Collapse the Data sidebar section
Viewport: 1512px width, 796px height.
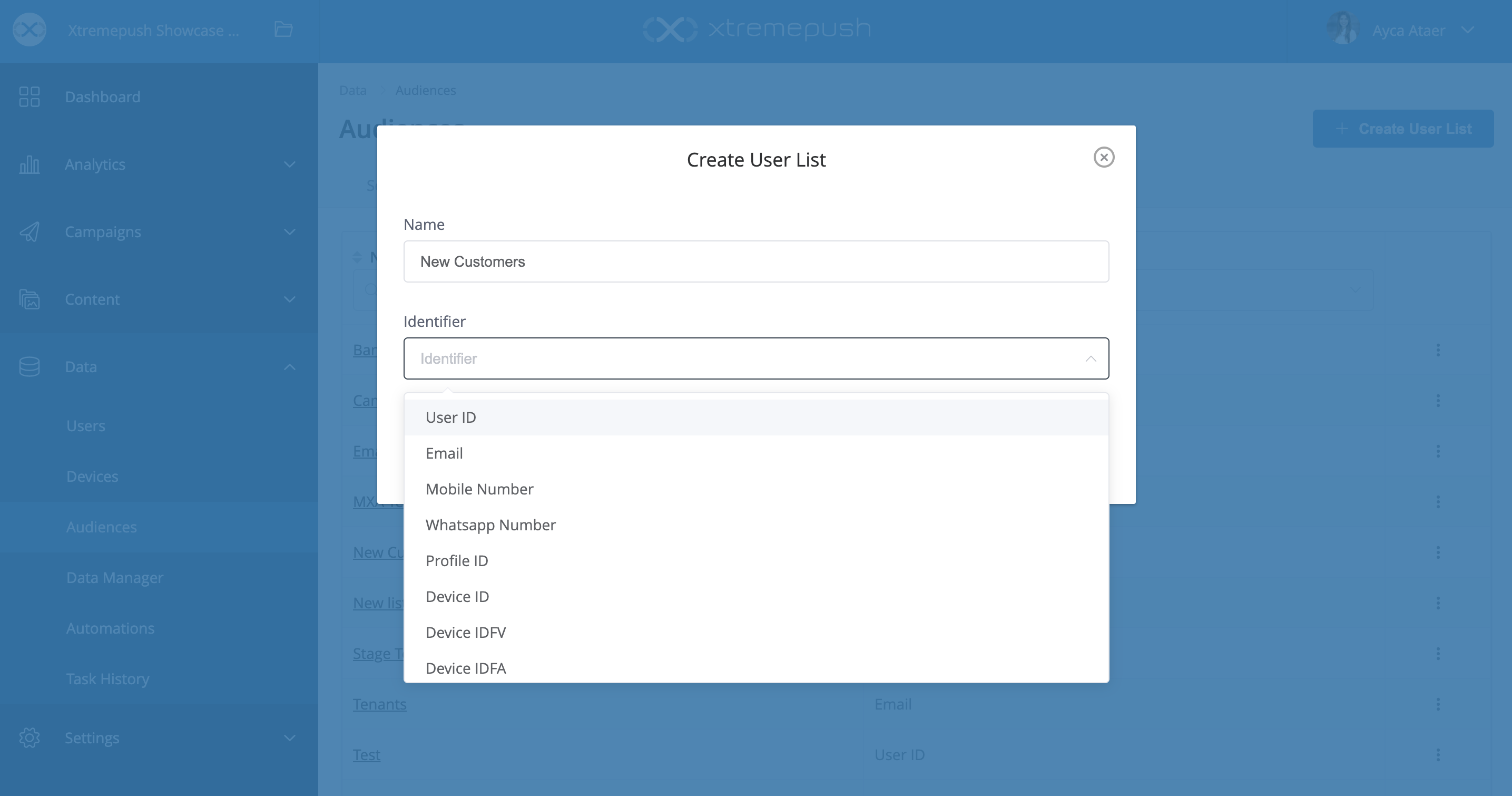coord(289,367)
